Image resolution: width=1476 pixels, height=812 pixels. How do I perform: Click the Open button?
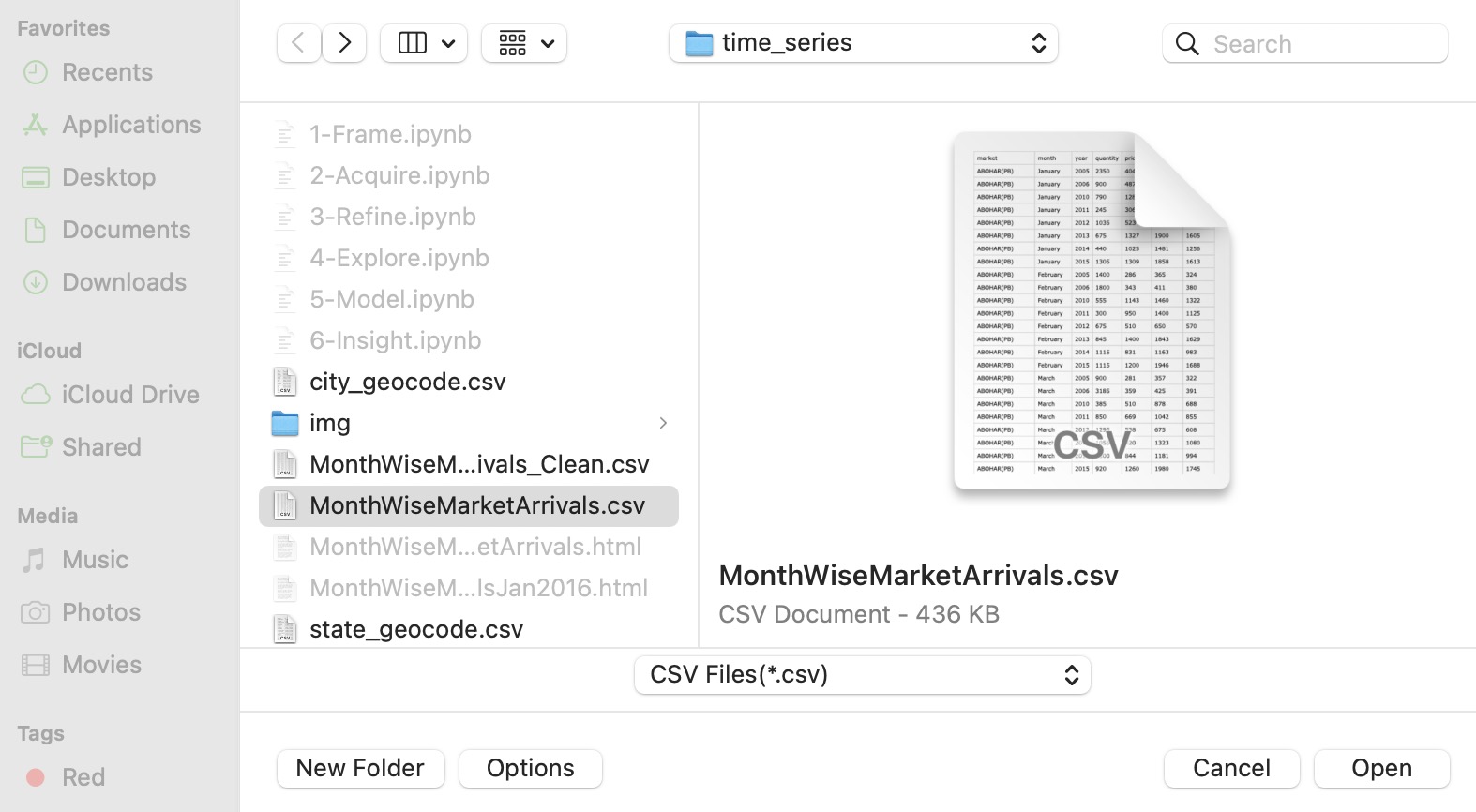pos(1381,768)
